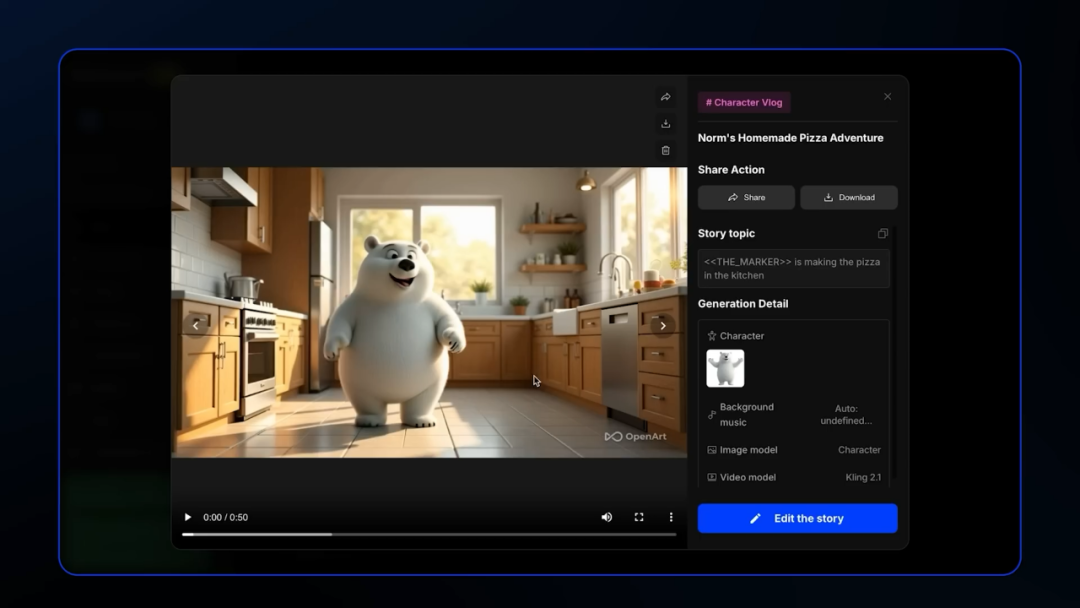Play the video

coord(187,517)
